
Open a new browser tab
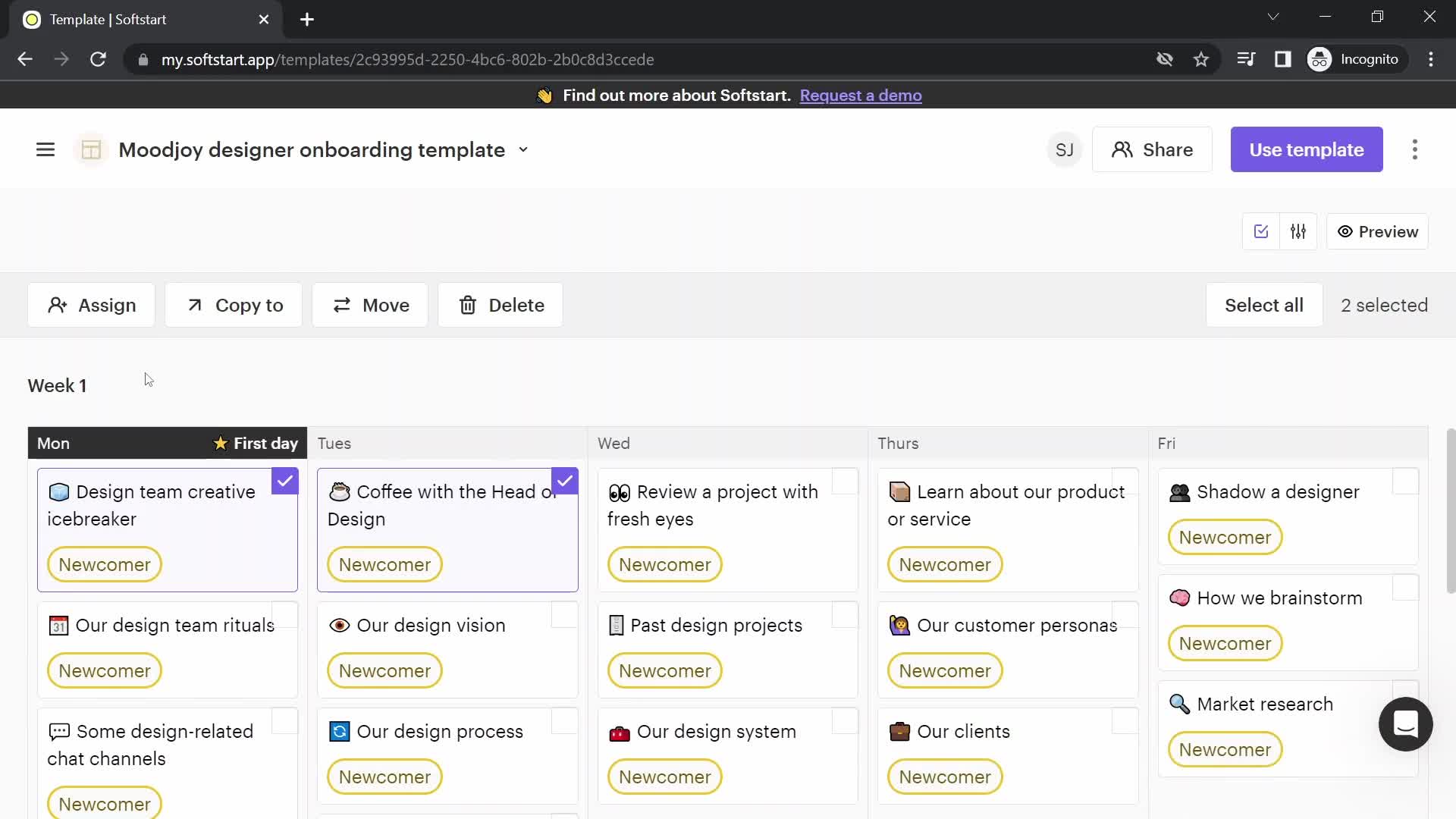(x=307, y=20)
